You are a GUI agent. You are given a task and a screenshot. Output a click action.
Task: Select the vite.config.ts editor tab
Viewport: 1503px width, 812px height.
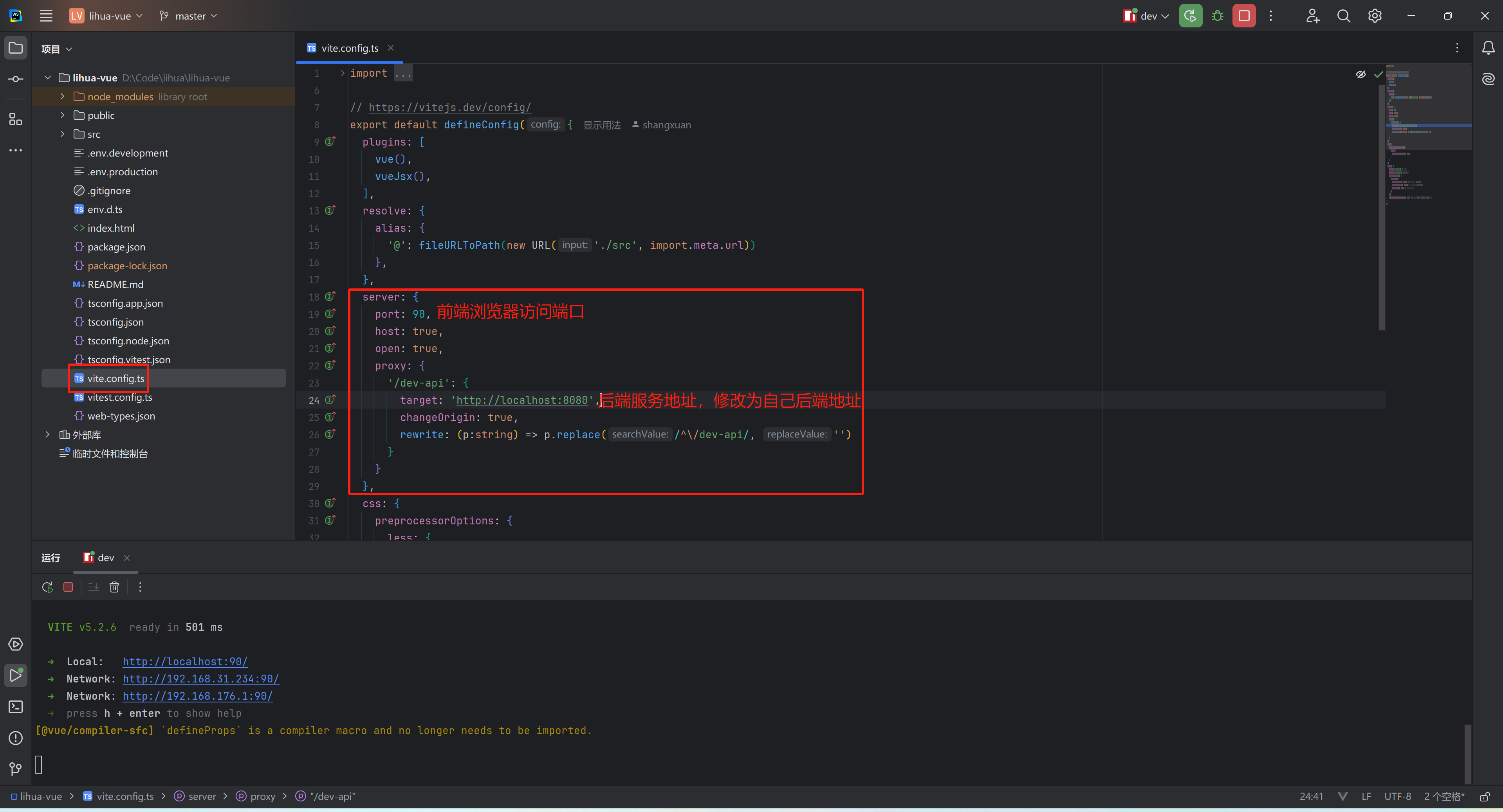coord(350,49)
